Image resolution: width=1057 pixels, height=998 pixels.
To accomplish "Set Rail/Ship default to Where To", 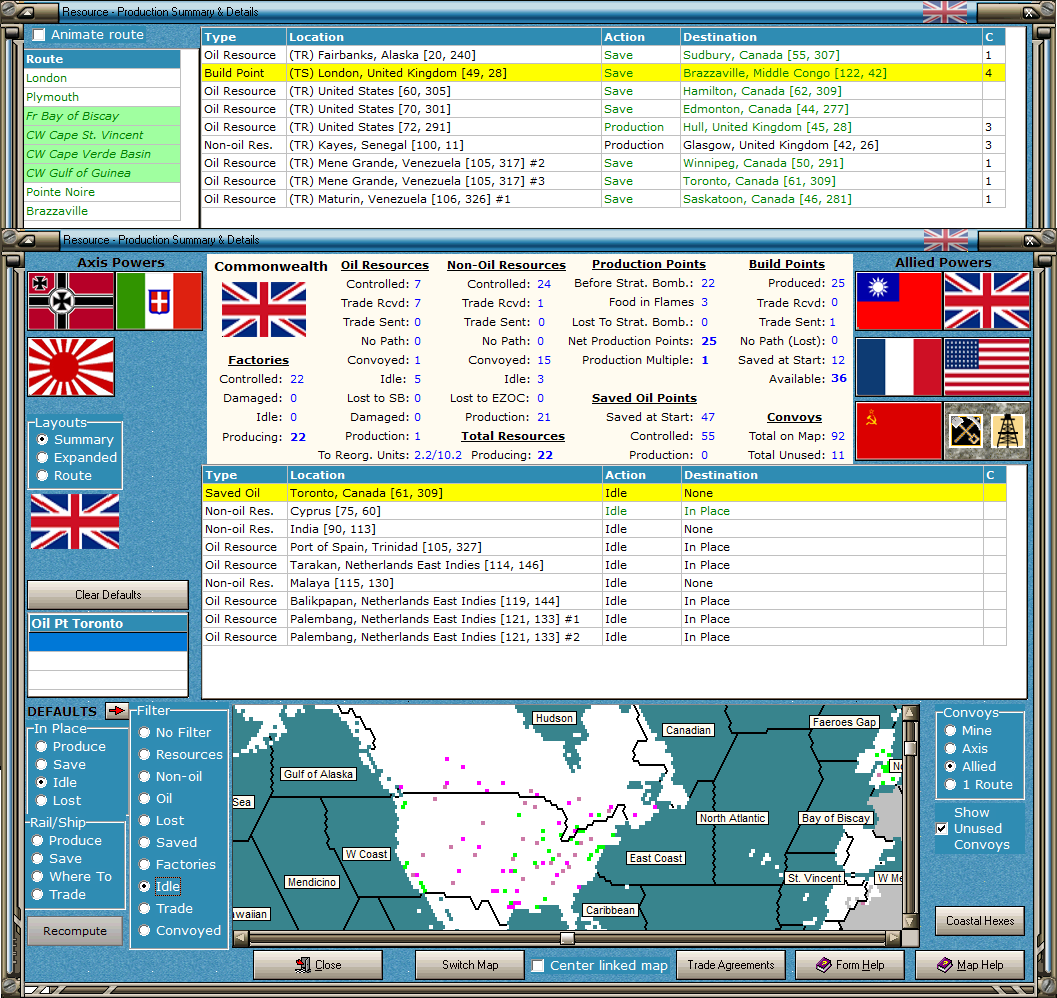I will coord(38,877).
